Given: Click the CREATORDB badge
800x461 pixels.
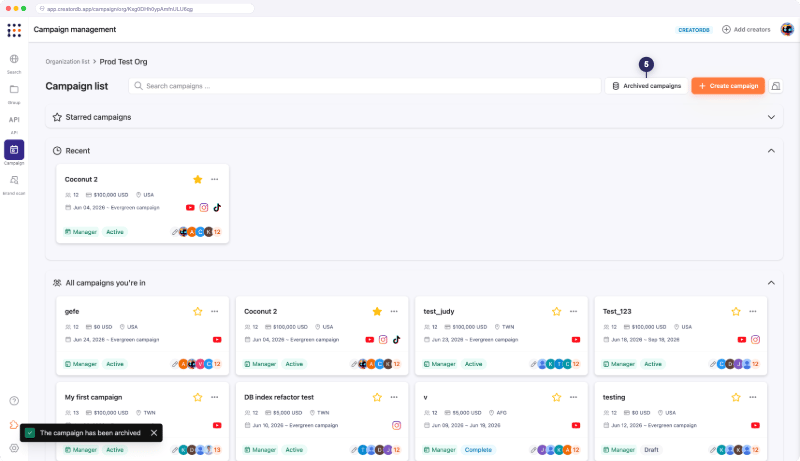Looking at the screenshot, I should pos(694,30).
